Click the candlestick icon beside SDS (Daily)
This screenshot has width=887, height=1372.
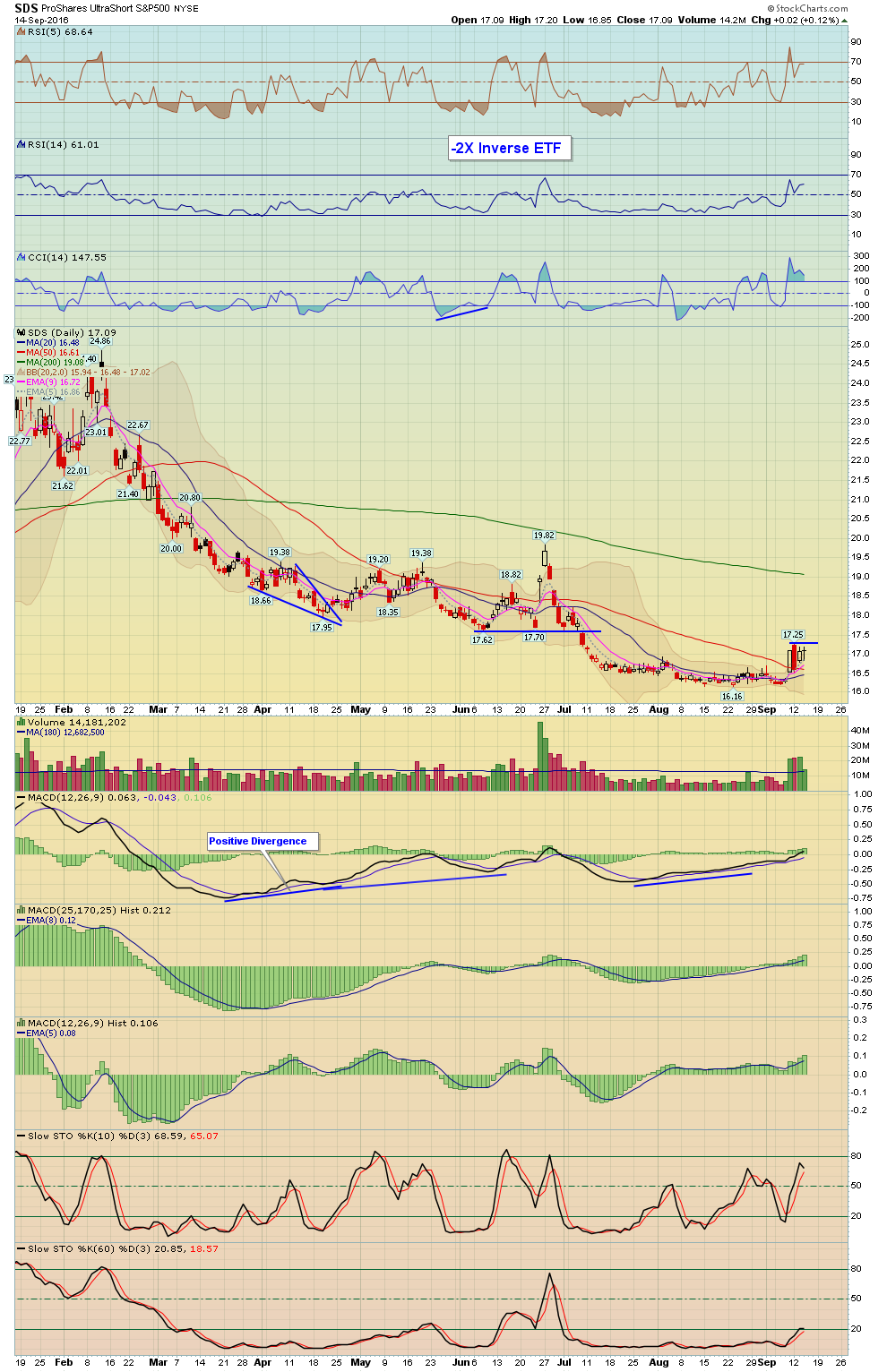point(22,332)
